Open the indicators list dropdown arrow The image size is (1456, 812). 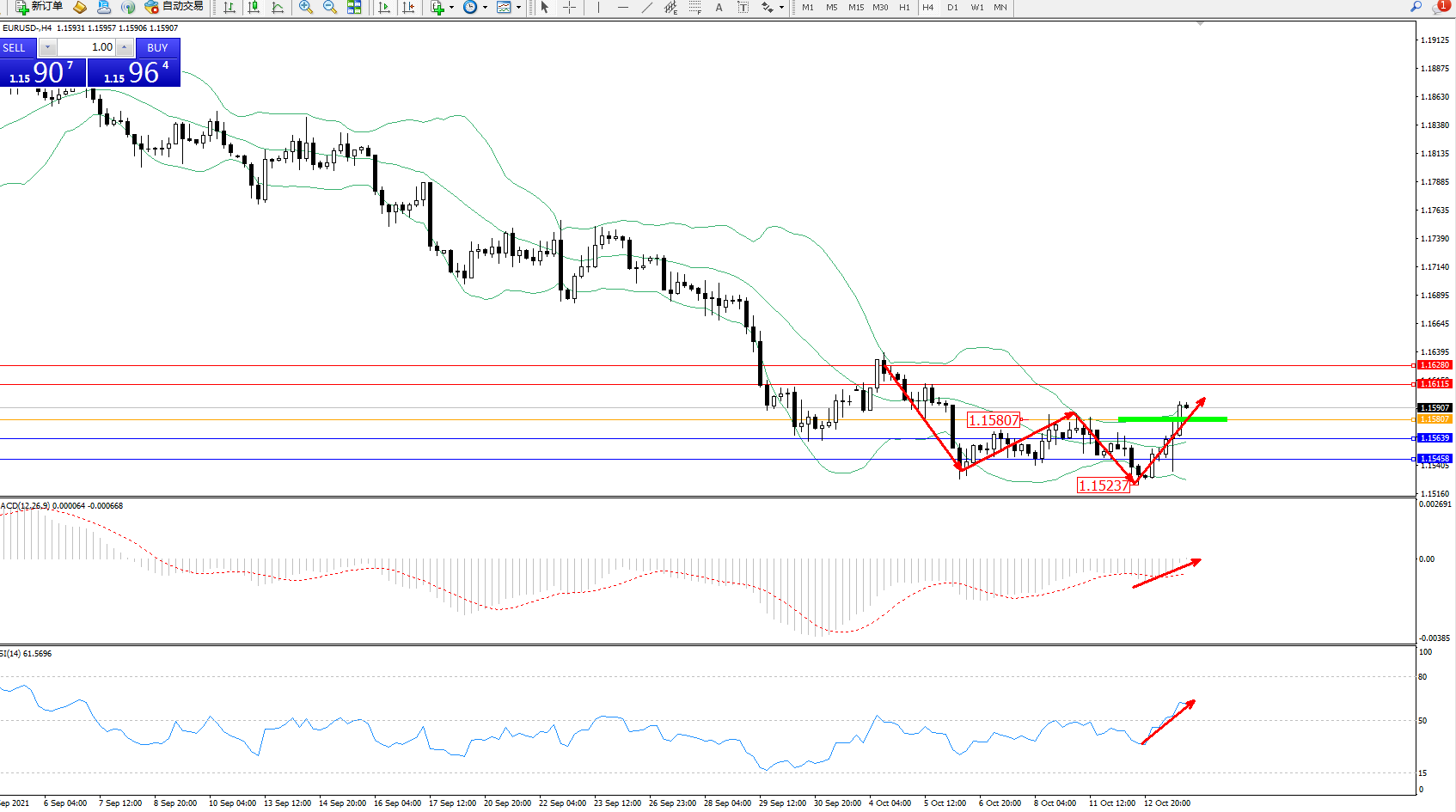click(x=451, y=7)
